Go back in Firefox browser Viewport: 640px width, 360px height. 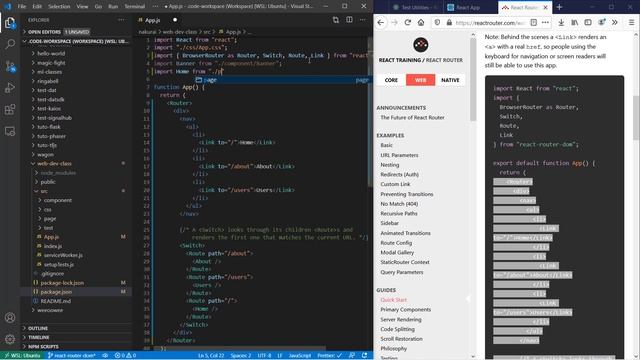[x=380, y=22]
